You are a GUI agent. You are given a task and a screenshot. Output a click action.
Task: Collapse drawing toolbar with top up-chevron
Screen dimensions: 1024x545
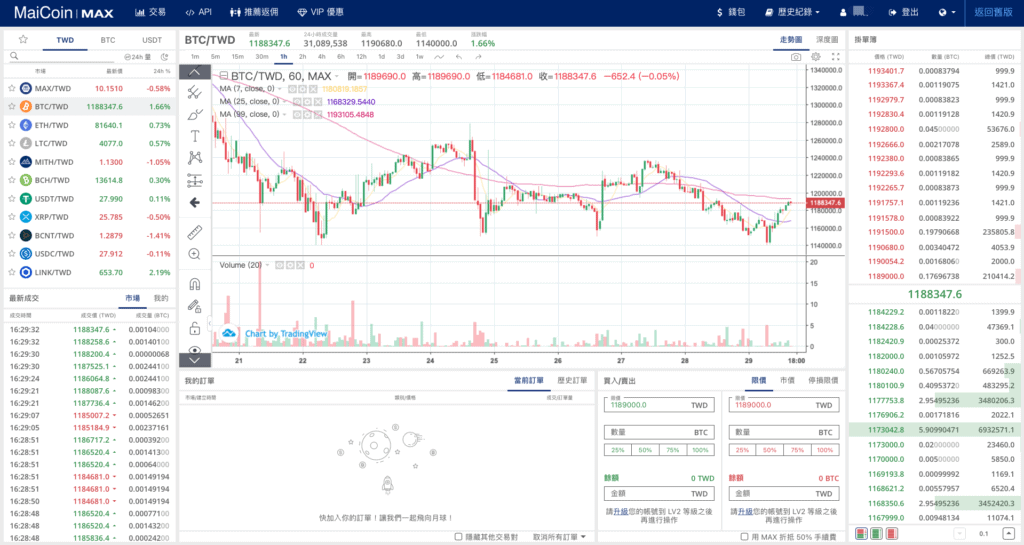click(x=195, y=72)
